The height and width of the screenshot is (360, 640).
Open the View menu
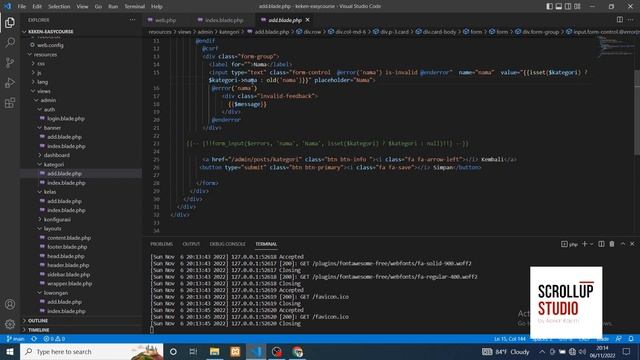[x=82, y=6]
